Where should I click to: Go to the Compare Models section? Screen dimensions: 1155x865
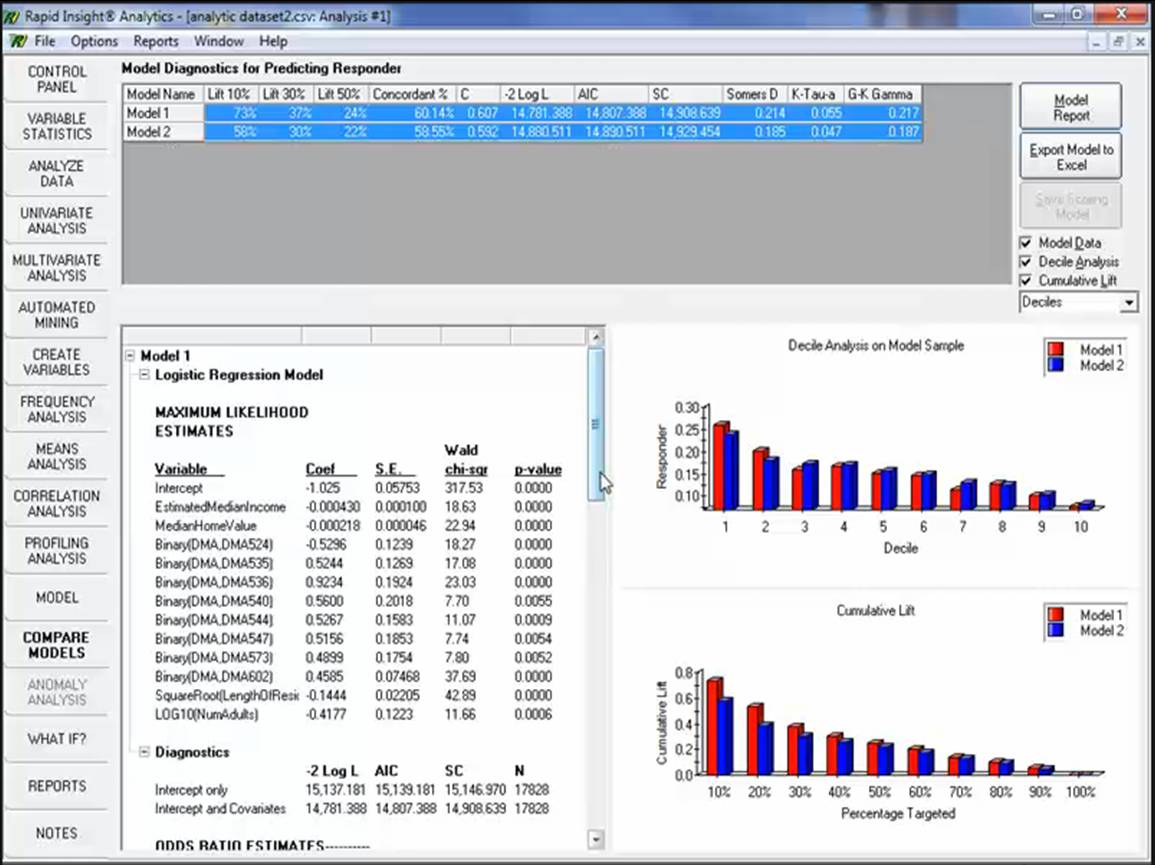(x=57, y=644)
